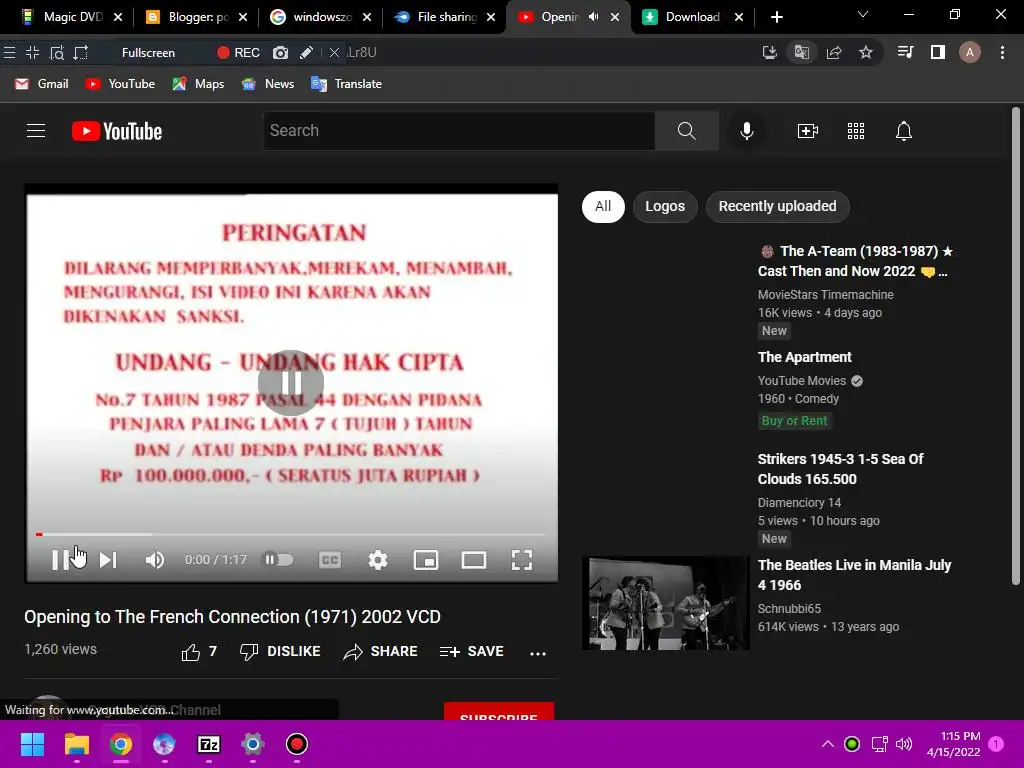Open 7-Zip from the taskbar

point(209,744)
